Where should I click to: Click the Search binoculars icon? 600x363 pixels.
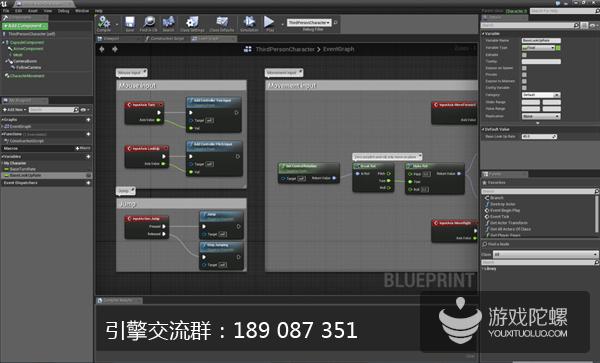click(168, 23)
